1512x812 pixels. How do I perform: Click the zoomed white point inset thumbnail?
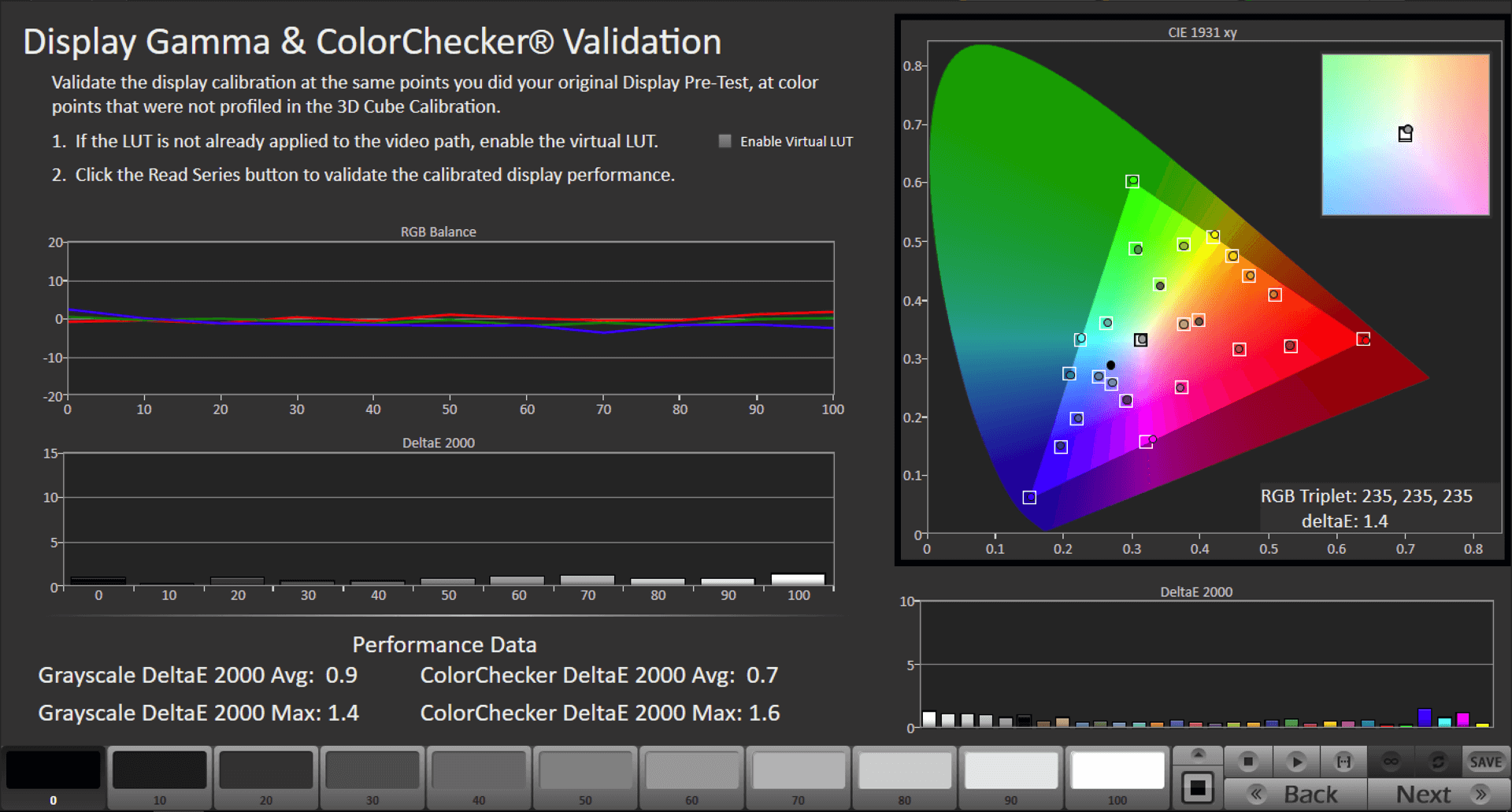point(1405,135)
